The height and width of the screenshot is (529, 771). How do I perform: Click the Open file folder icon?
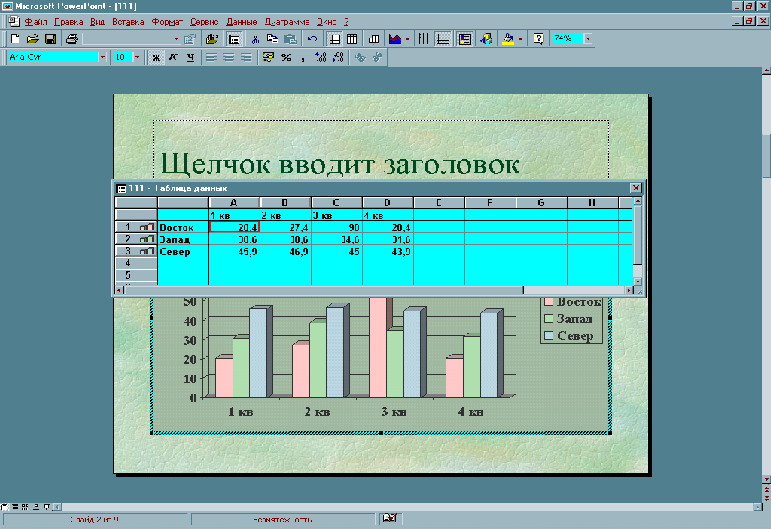point(32,39)
